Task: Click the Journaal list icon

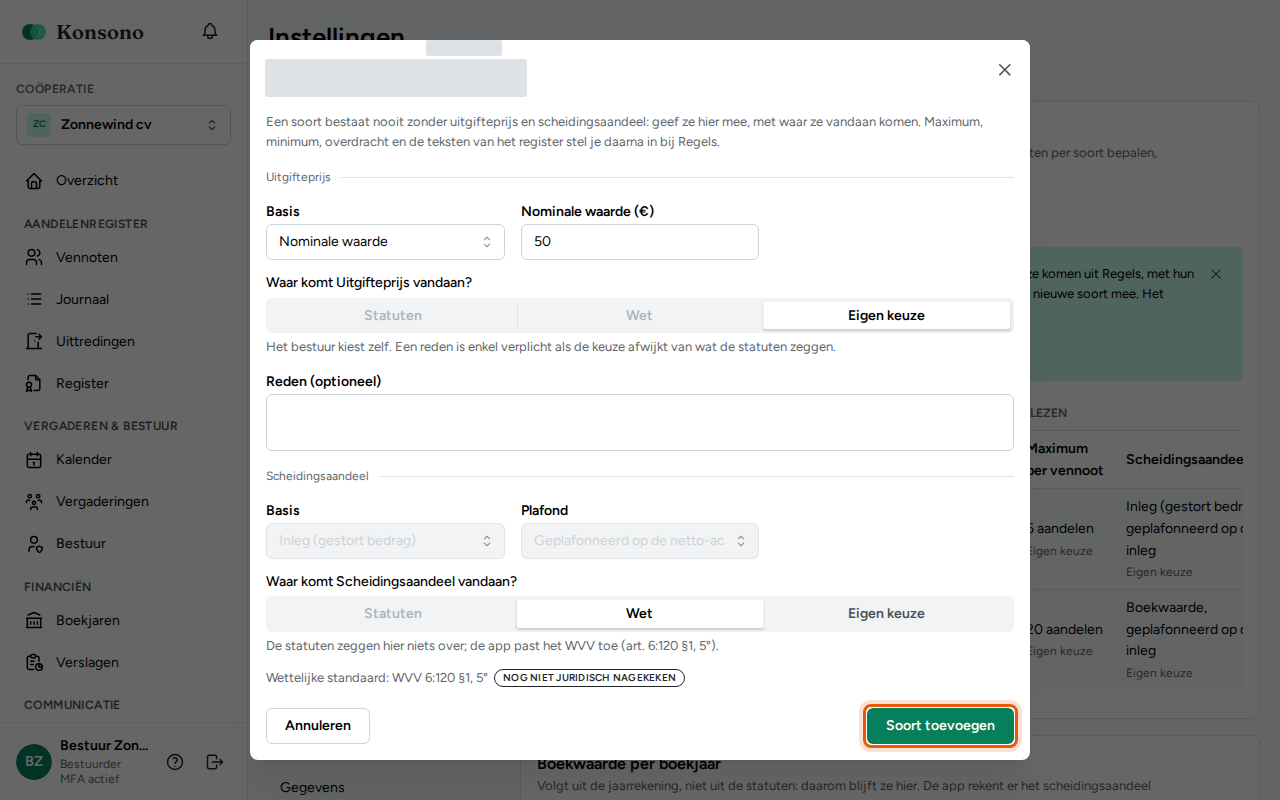Action: tap(34, 299)
